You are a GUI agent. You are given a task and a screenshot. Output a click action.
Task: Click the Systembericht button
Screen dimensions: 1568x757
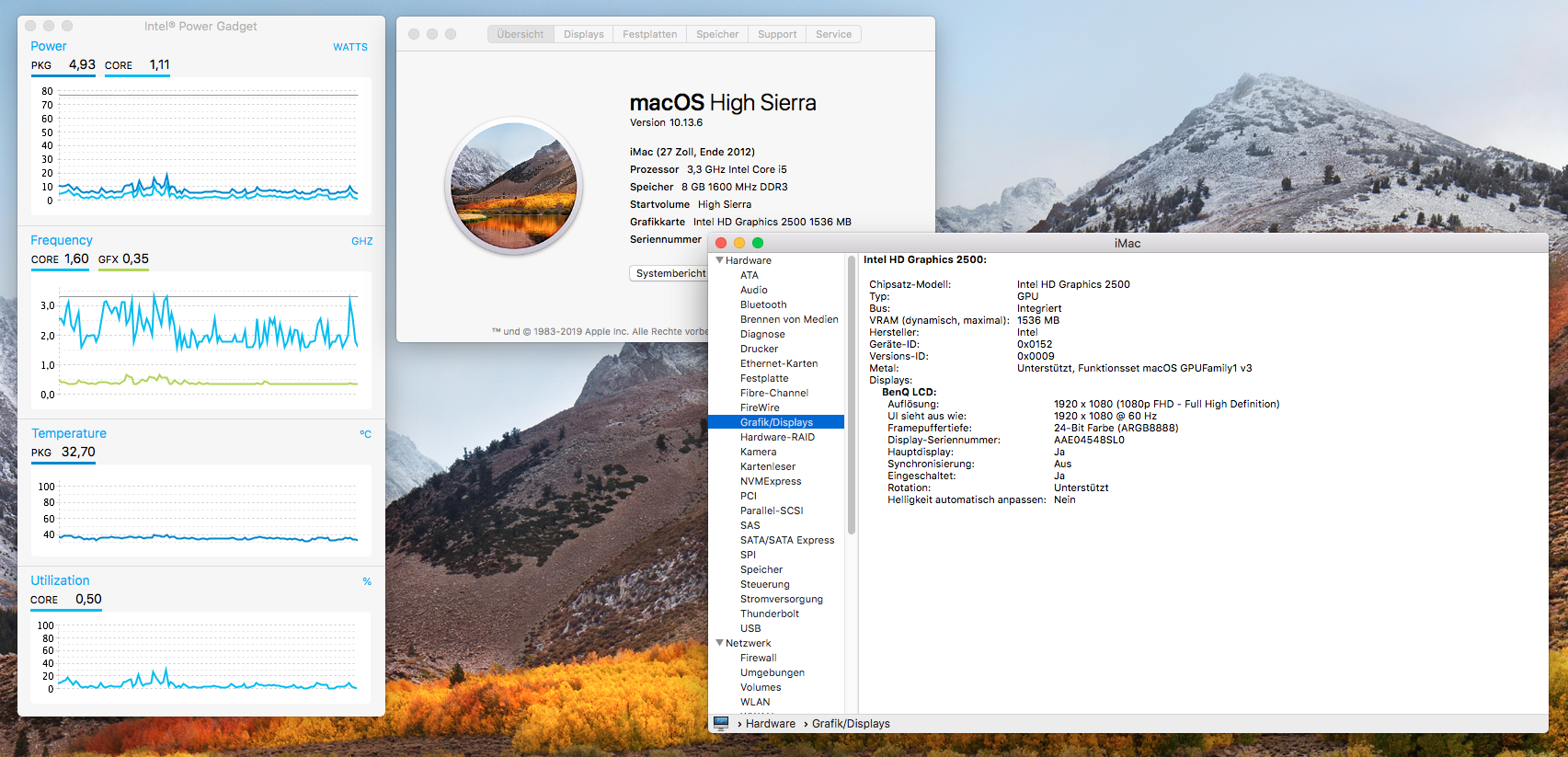pos(670,273)
